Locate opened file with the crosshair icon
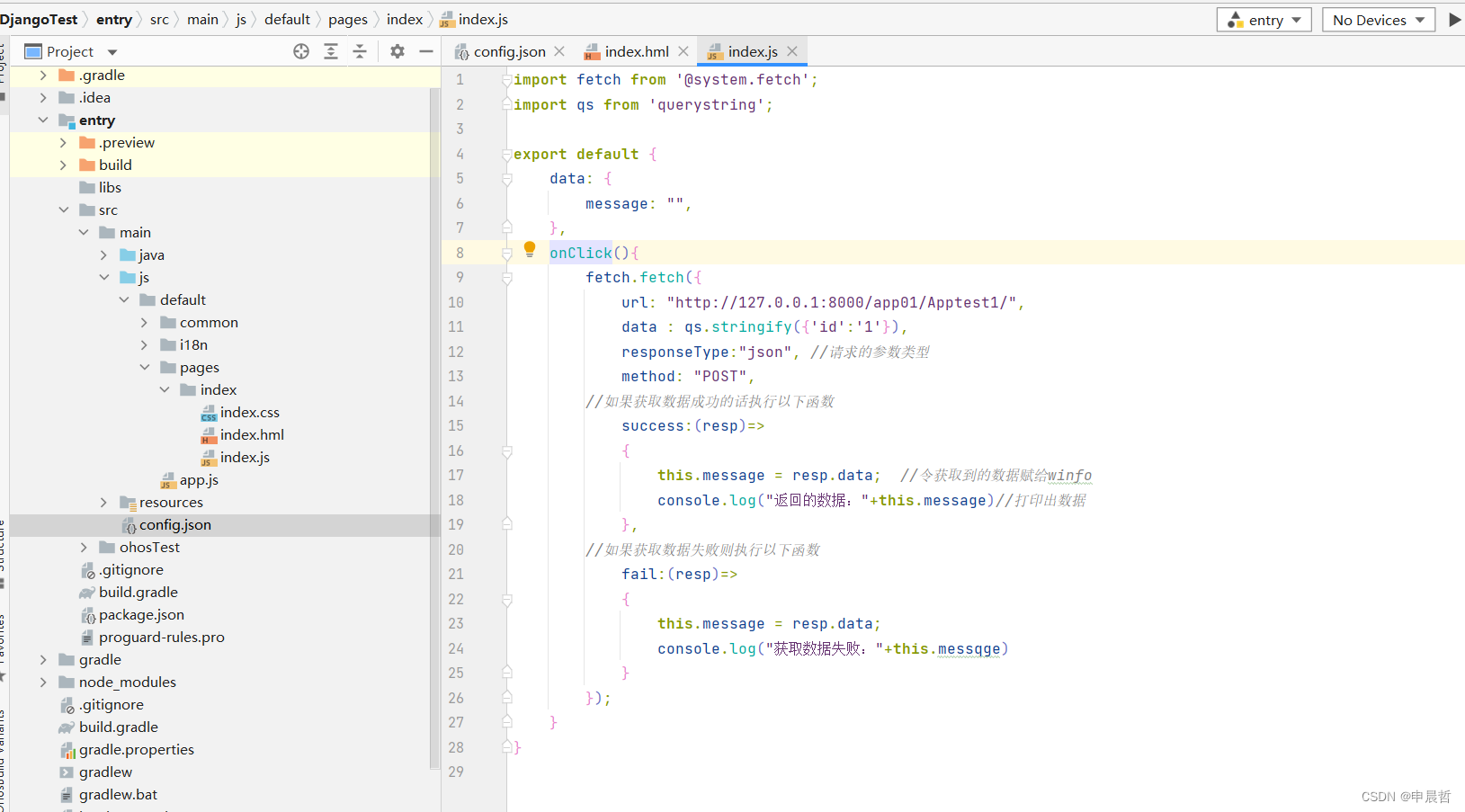Screen dimensions: 1465x812 [x=301, y=51]
